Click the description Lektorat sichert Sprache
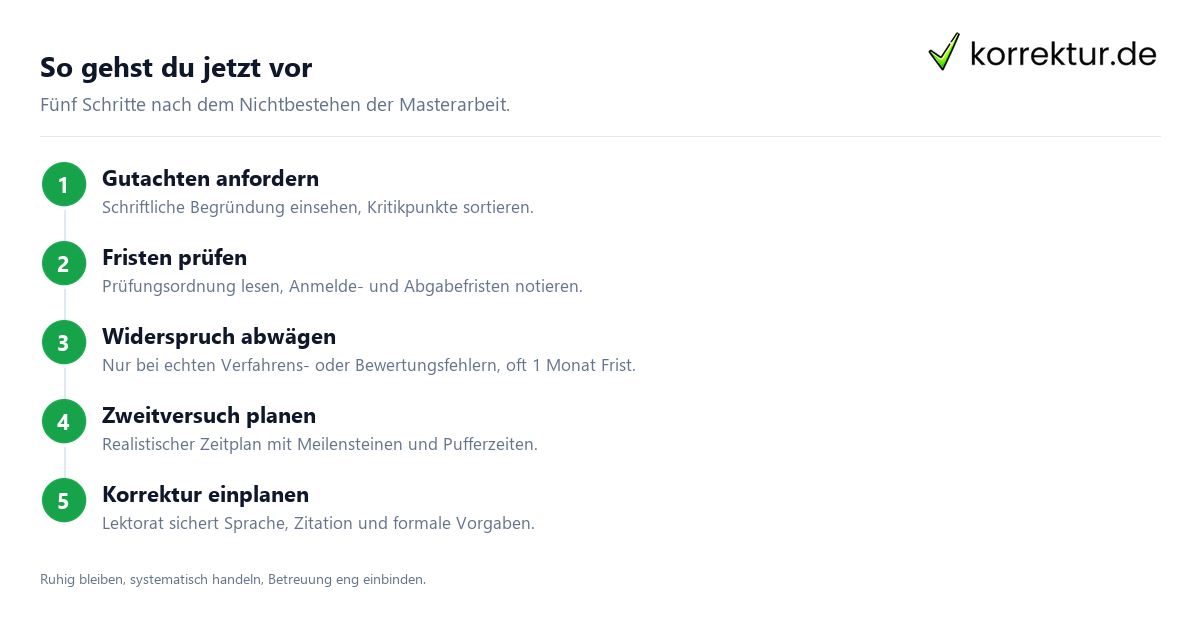This screenshot has height=630, width=1200. 318,524
